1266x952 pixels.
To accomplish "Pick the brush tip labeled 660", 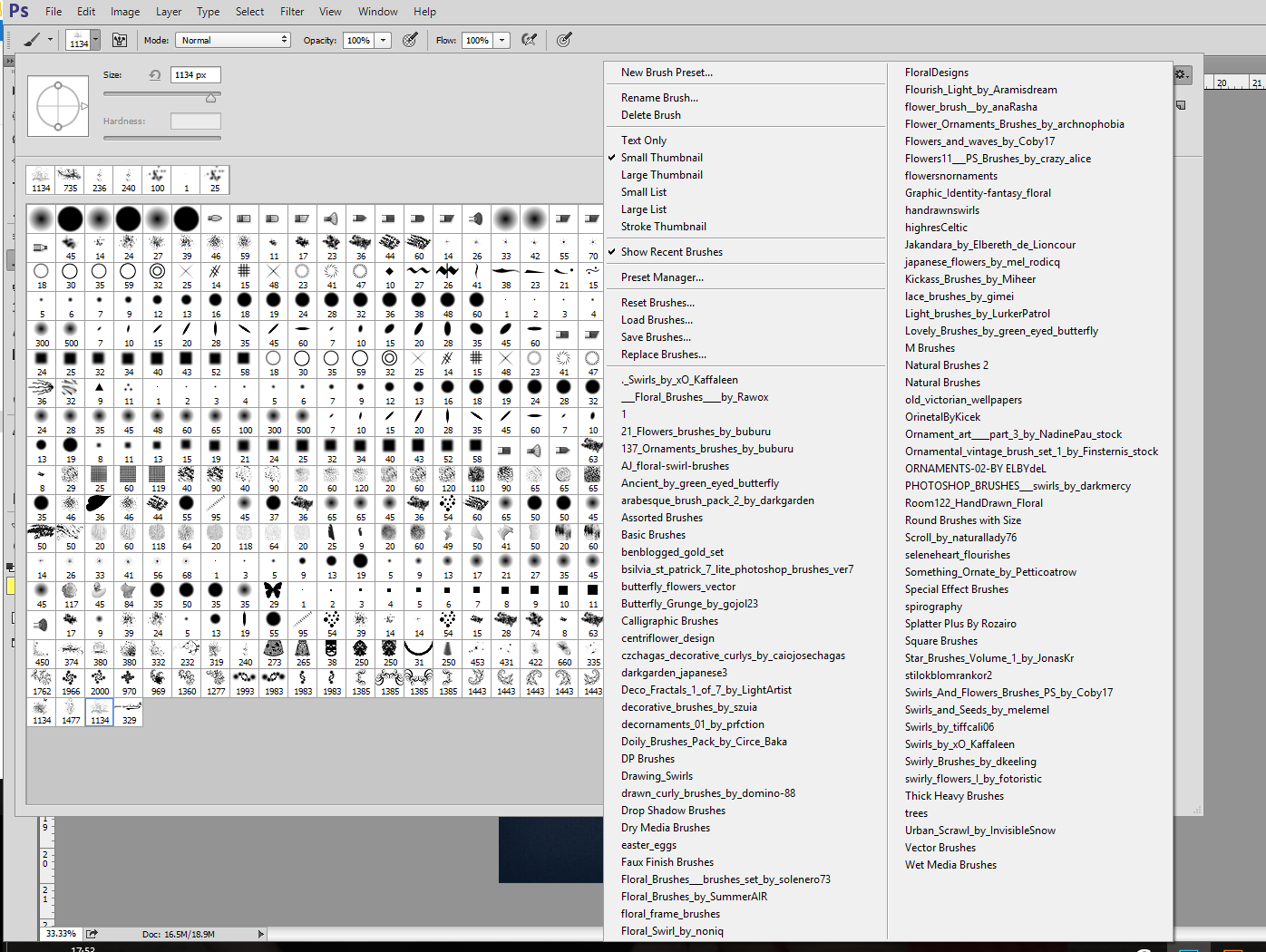I will [x=564, y=654].
